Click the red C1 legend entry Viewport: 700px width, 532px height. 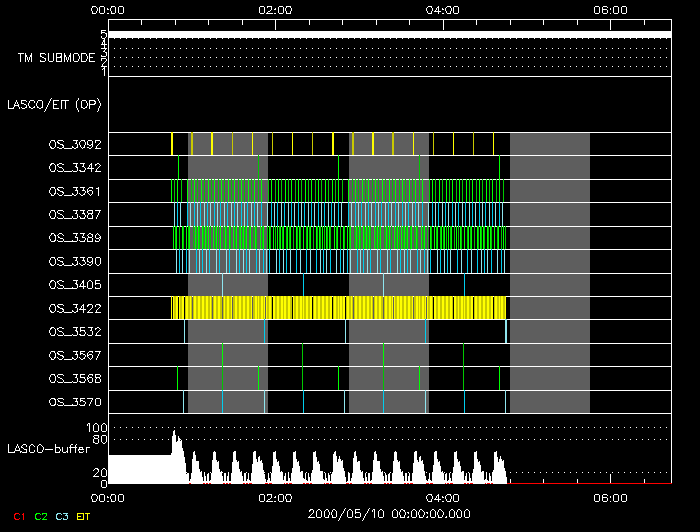click(19, 517)
